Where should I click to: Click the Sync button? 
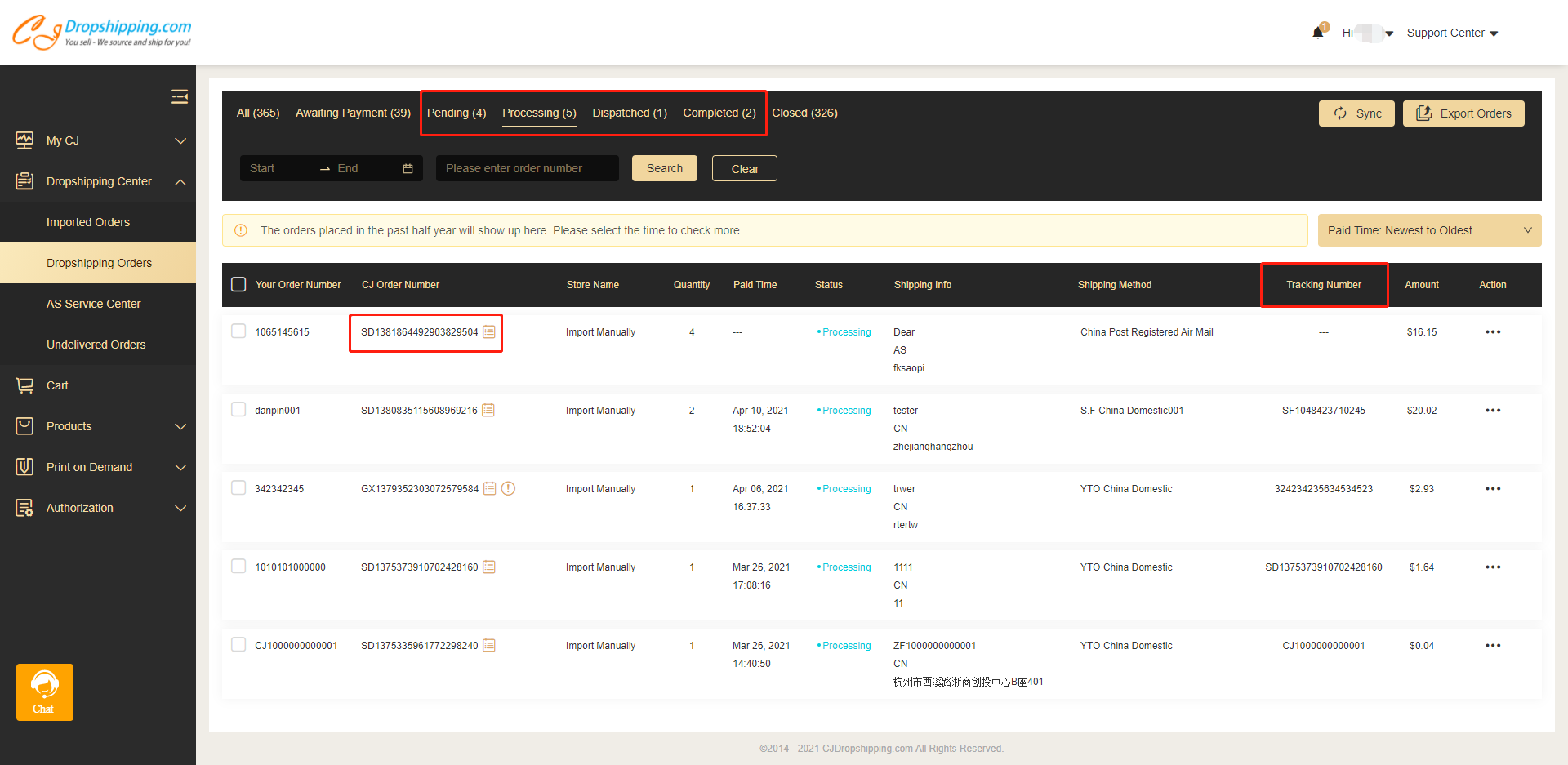pyautogui.click(x=1356, y=113)
